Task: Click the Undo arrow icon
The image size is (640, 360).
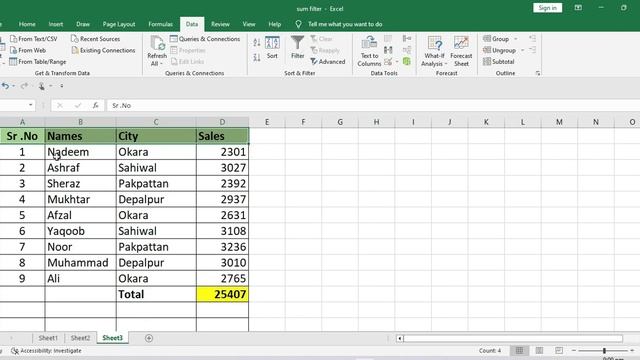Action: click(5, 86)
